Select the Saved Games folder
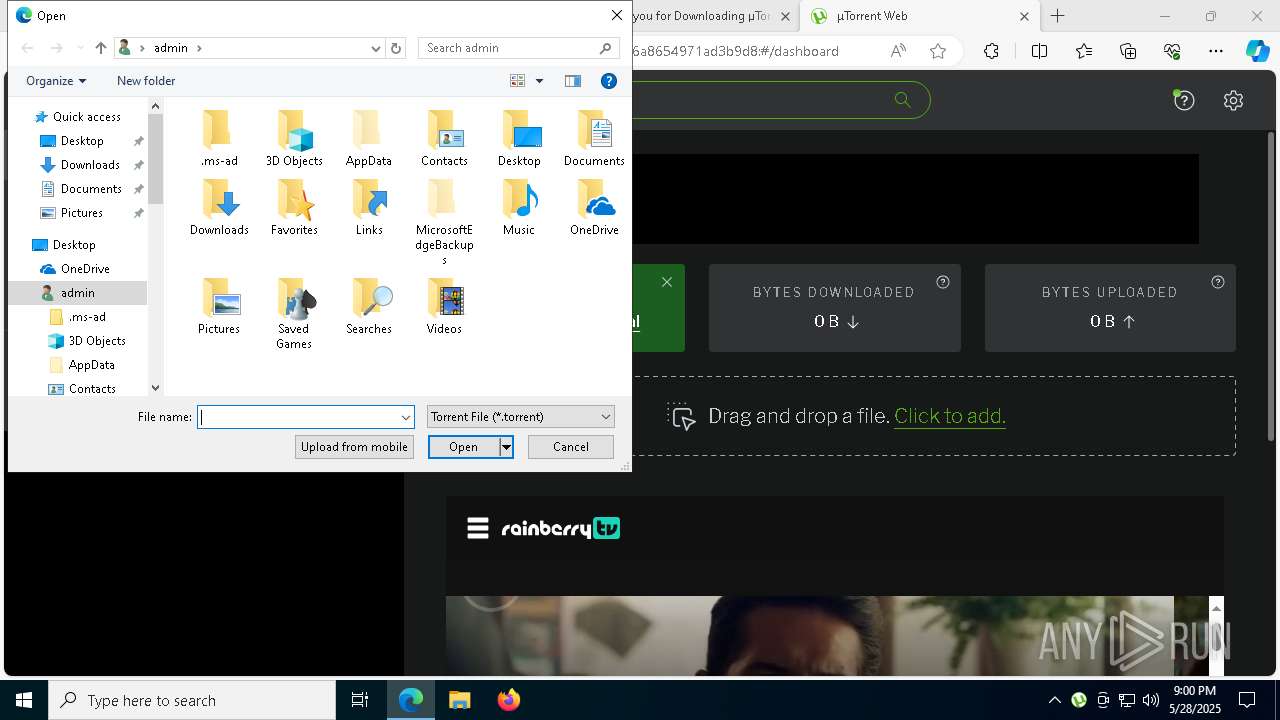The width and height of the screenshot is (1280, 720). point(294,313)
